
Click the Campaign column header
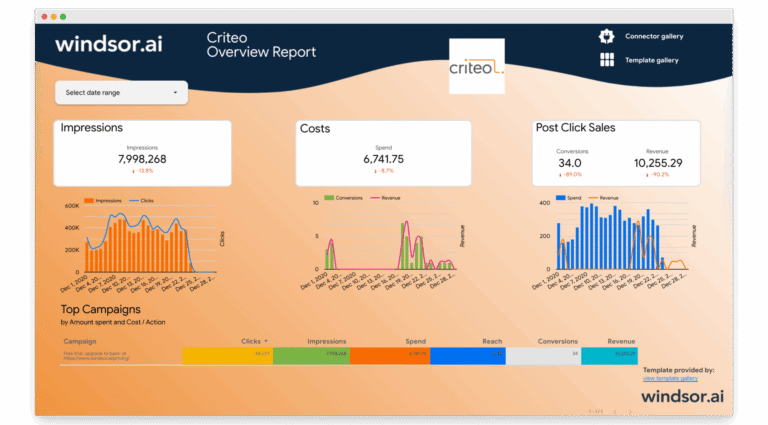coord(80,341)
